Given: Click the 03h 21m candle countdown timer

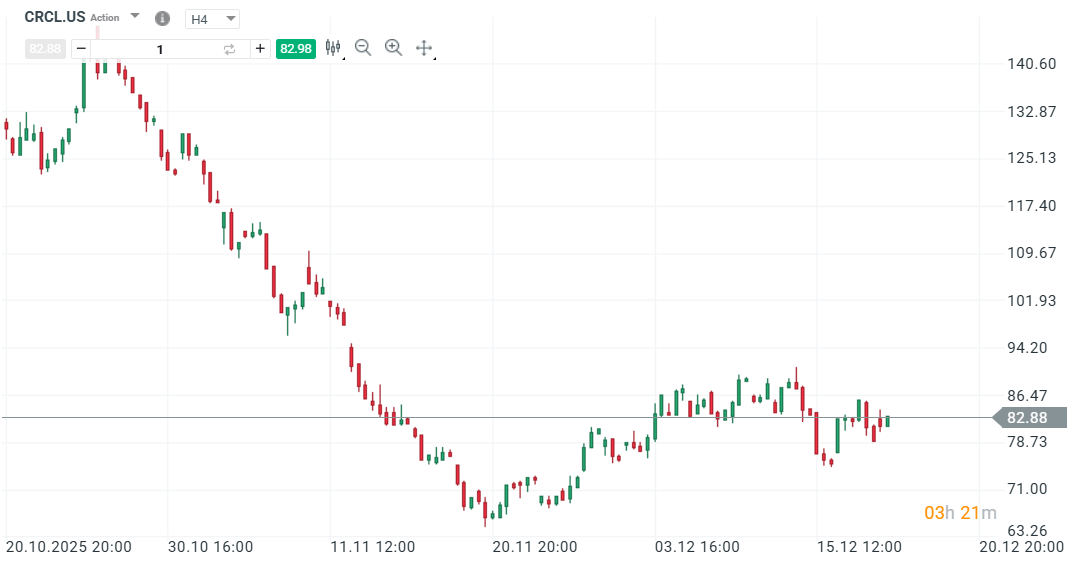Looking at the screenshot, I should 959,513.
